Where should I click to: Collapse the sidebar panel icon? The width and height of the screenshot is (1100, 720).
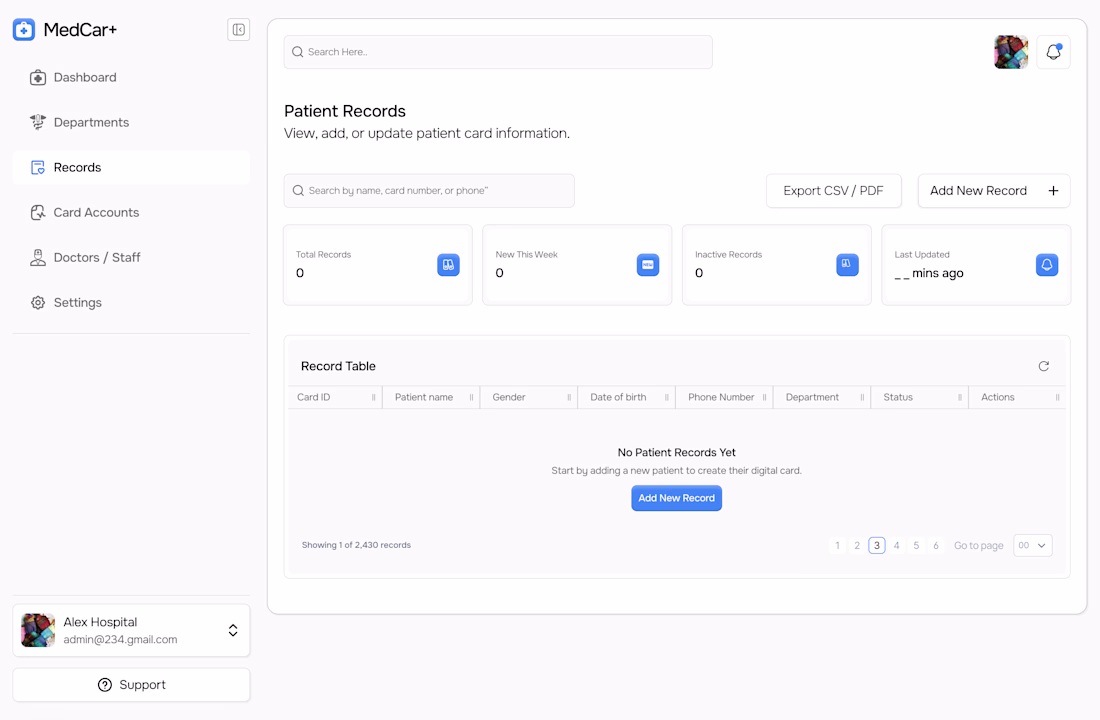(238, 30)
